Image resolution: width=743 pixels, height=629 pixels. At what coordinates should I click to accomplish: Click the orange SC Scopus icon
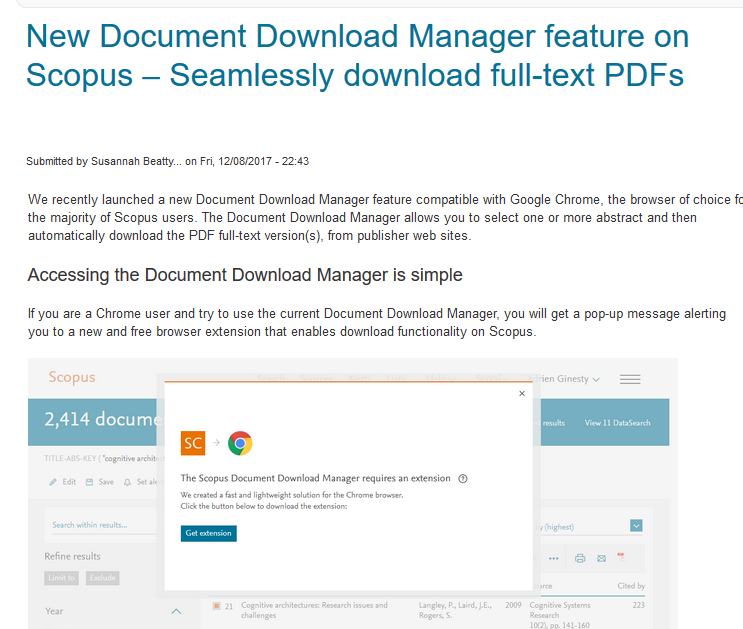click(x=193, y=443)
